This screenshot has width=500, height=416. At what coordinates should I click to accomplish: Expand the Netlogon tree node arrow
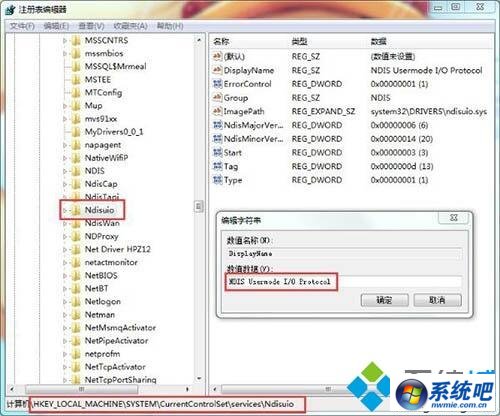[65, 302]
